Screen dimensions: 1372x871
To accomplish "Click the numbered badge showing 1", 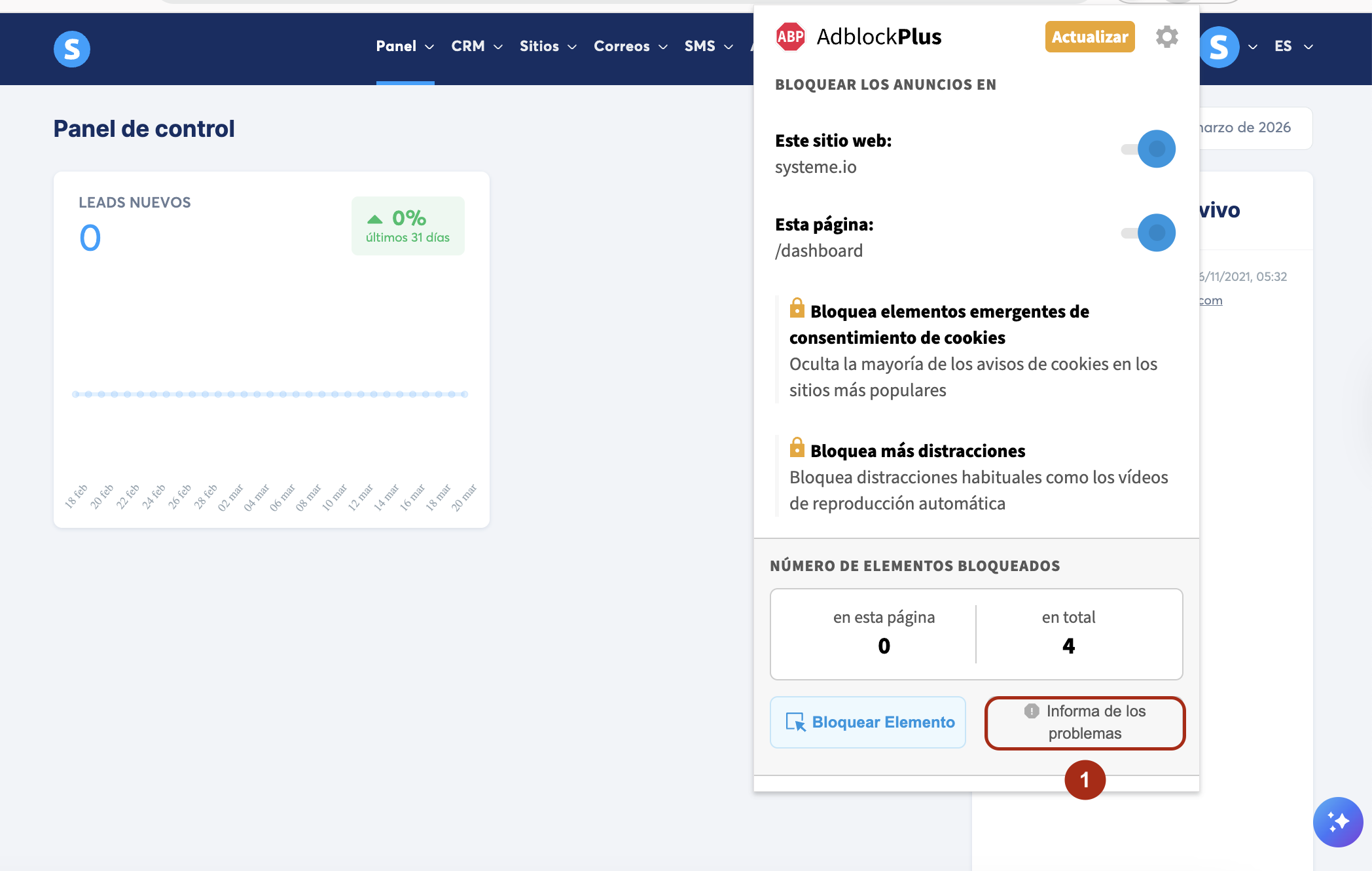I will [1085, 779].
